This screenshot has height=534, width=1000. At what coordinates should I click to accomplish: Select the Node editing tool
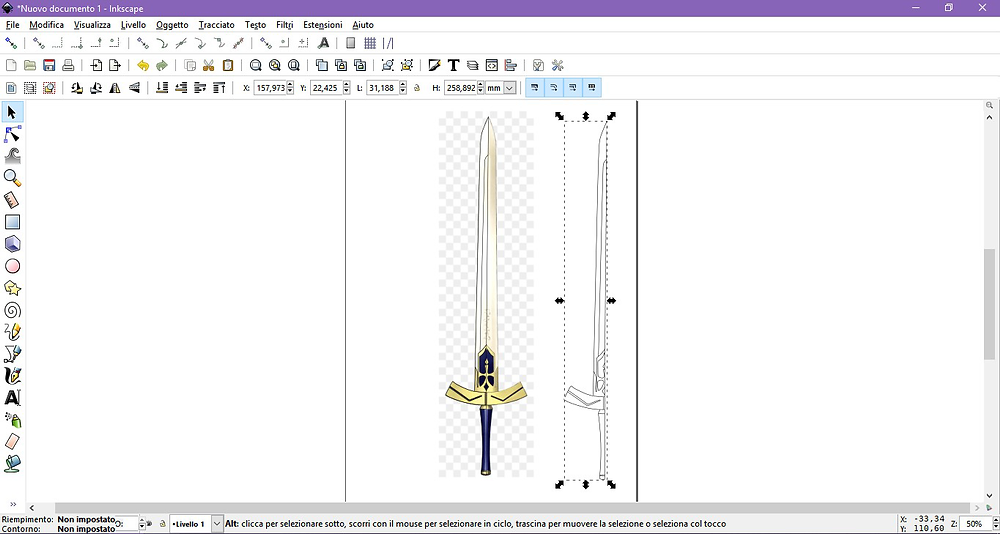[x=12, y=135]
